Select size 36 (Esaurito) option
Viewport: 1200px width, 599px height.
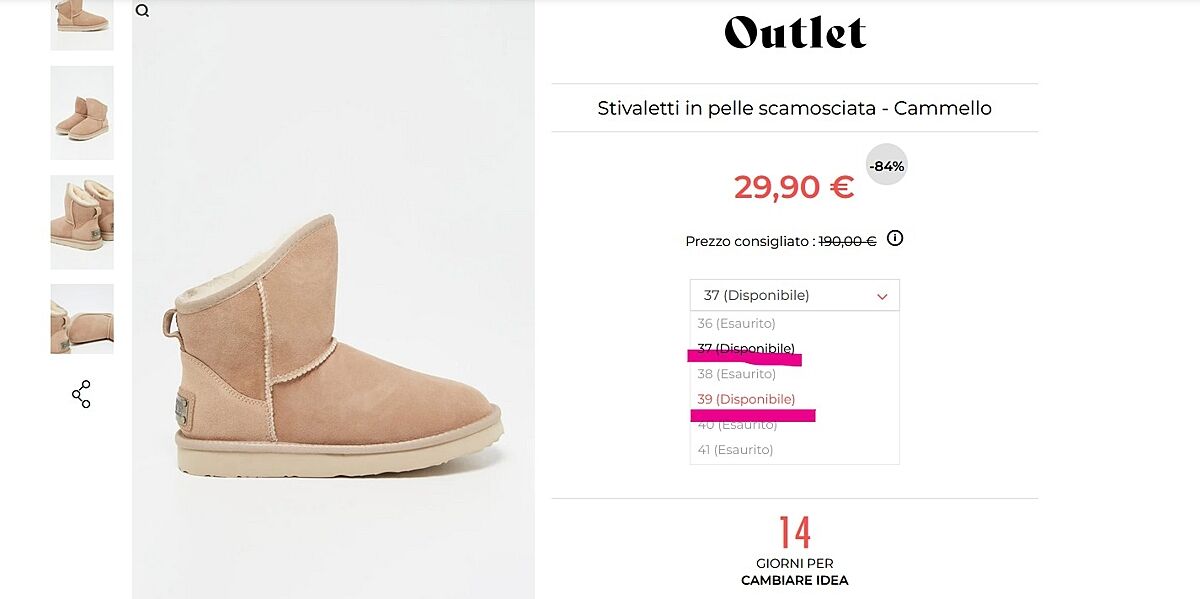(736, 323)
